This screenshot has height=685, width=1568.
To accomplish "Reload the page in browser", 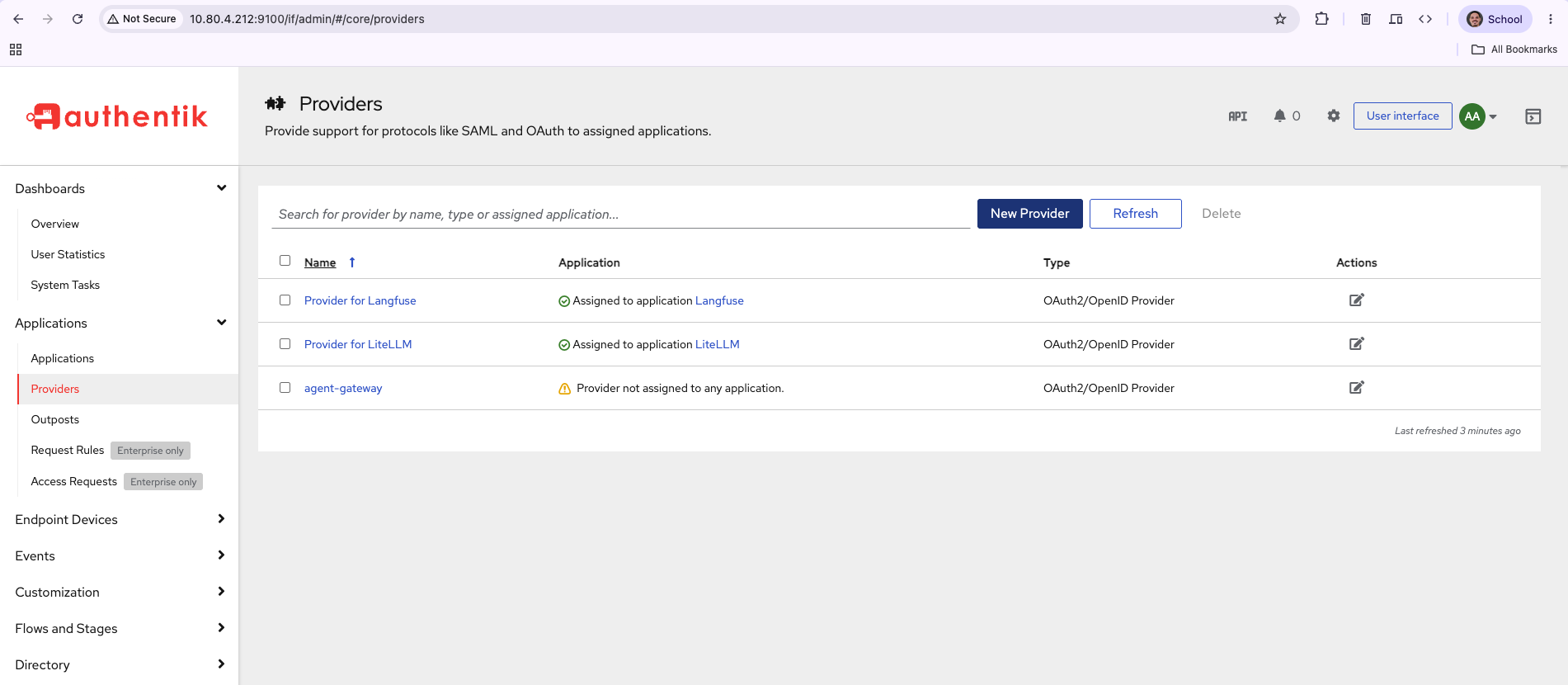I will click(78, 19).
